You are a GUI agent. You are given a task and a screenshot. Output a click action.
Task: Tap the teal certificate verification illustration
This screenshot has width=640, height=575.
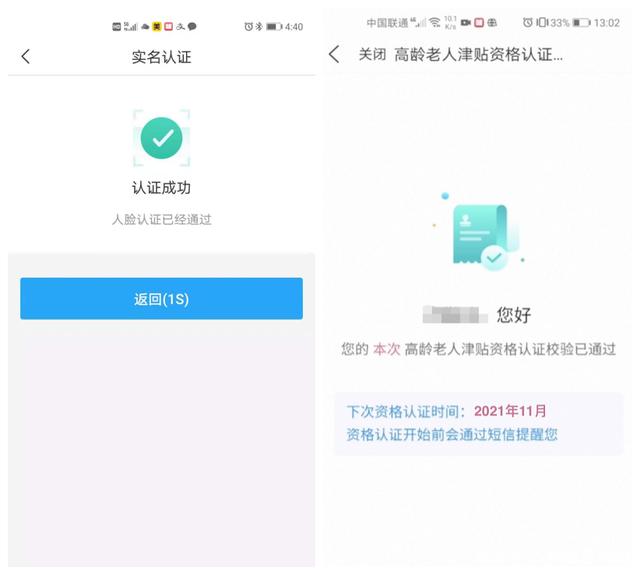(x=482, y=233)
